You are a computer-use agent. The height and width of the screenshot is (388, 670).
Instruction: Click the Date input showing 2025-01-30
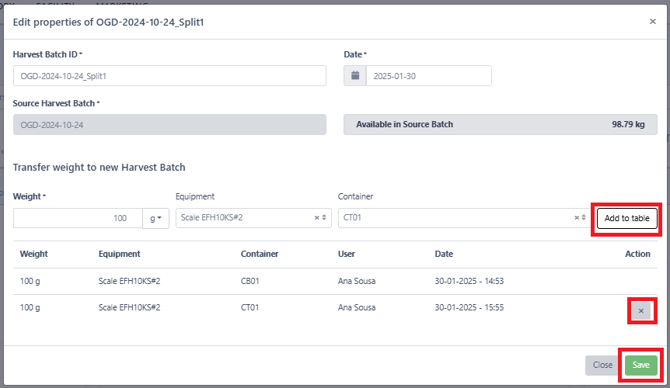point(429,76)
